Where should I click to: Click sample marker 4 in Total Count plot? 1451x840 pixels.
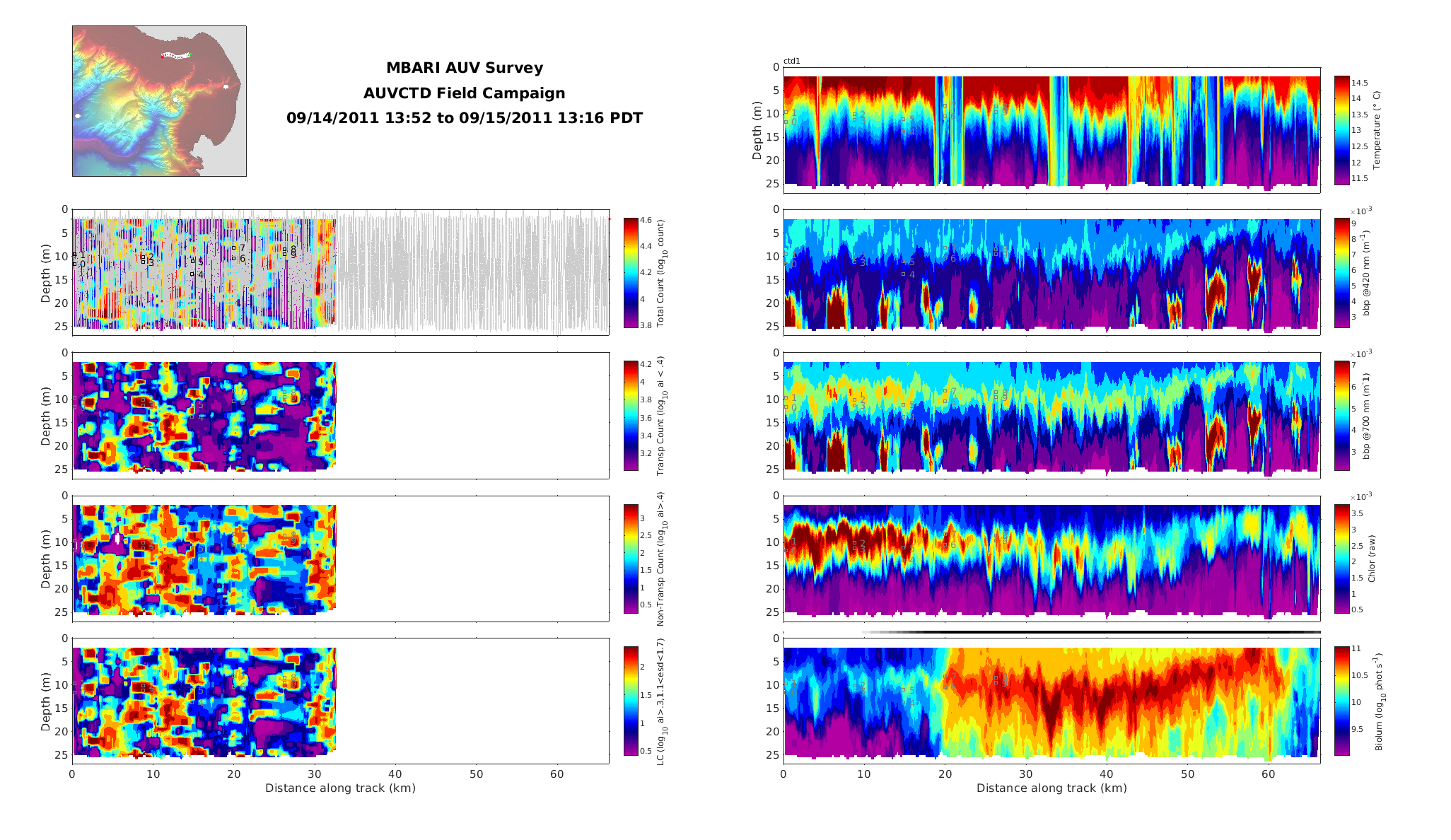[192, 274]
